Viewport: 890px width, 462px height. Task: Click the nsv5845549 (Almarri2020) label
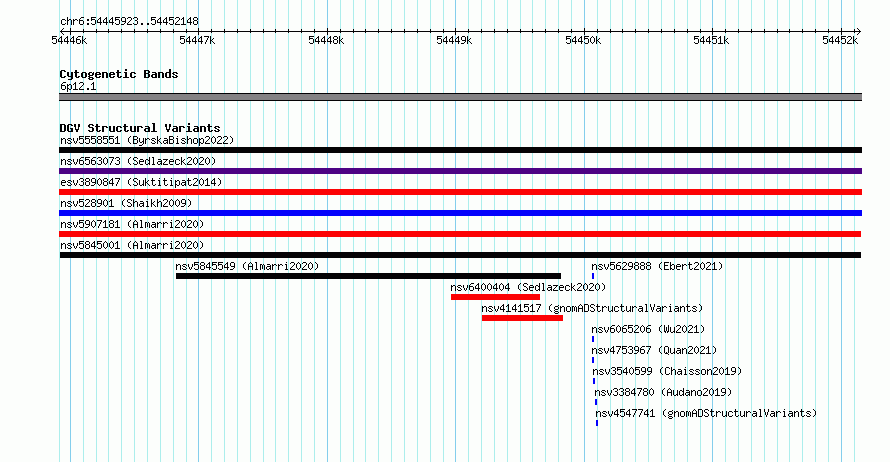pos(247,266)
